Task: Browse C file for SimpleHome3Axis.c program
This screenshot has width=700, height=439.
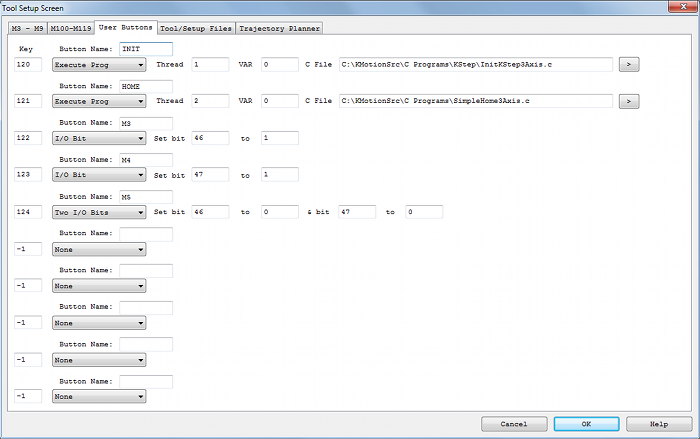Action: pyautogui.click(x=628, y=102)
